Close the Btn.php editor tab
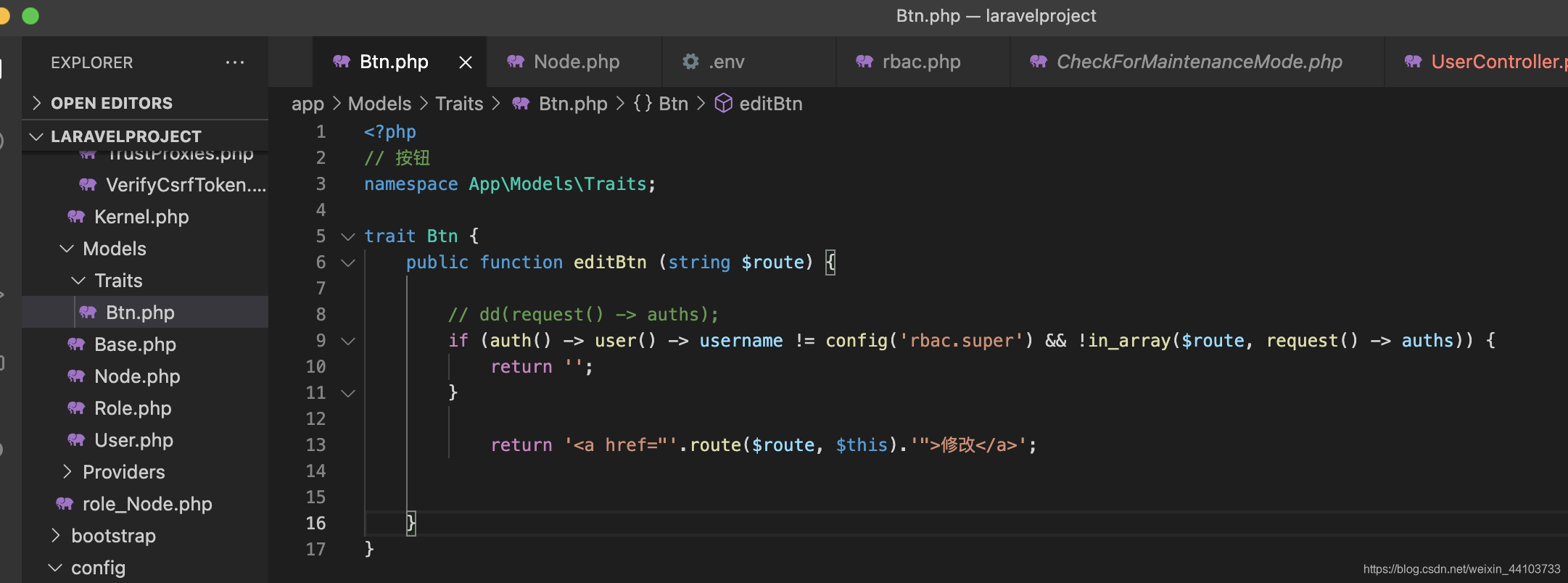The width and height of the screenshot is (1568, 583). pos(466,62)
